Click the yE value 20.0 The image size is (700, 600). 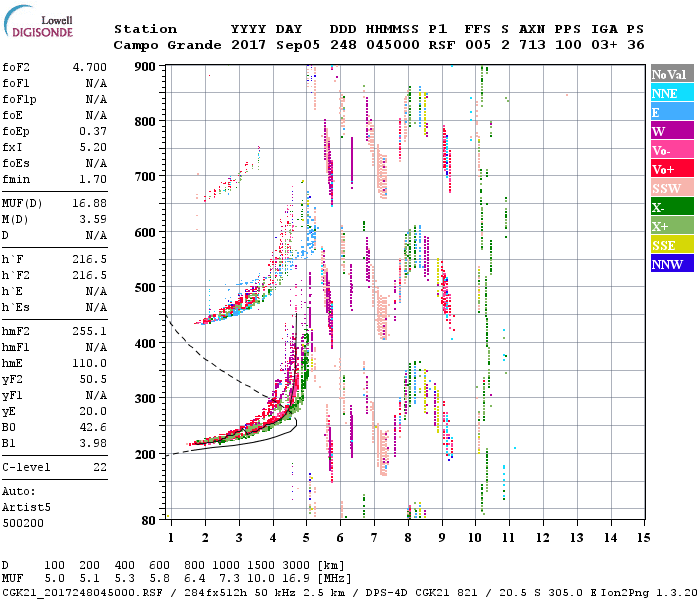tap(93, 412)
